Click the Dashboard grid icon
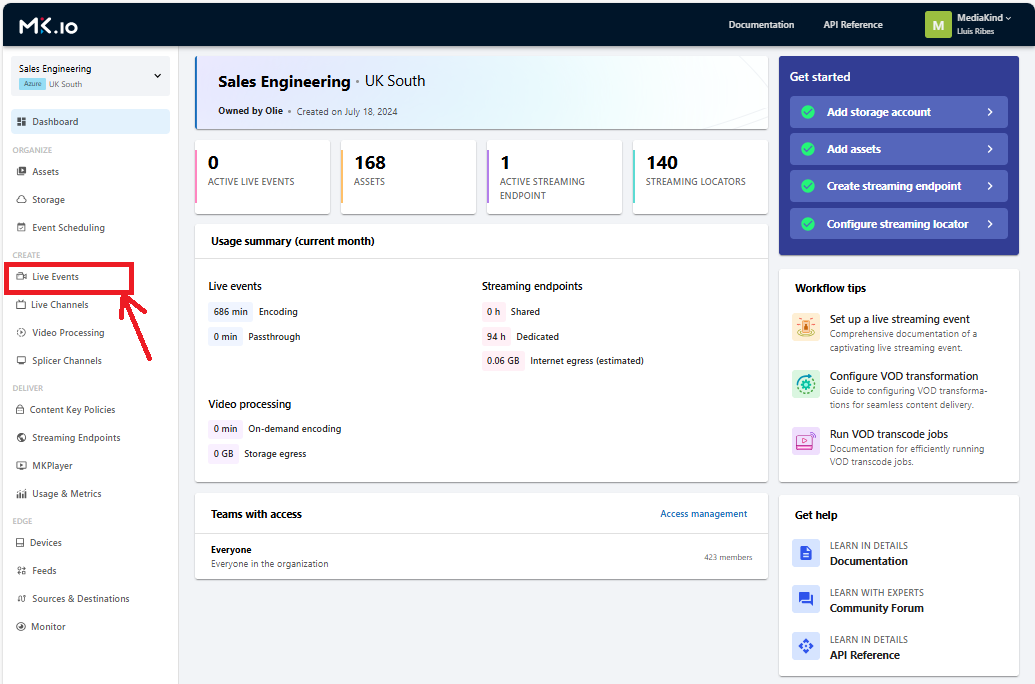1035x684 pixels. click(21, 121)
